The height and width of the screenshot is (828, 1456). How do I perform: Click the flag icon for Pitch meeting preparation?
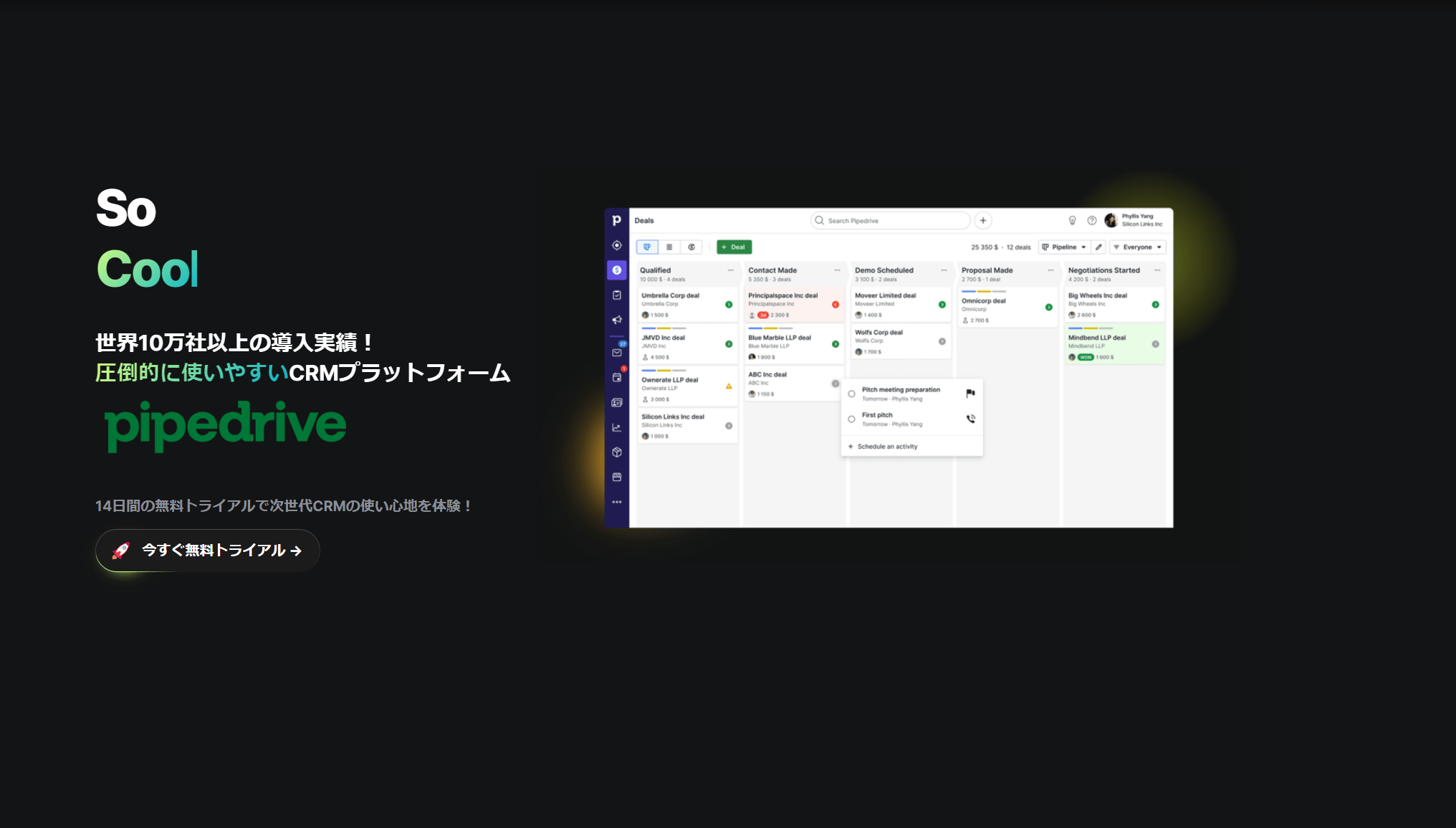click(x=970, y=394)
